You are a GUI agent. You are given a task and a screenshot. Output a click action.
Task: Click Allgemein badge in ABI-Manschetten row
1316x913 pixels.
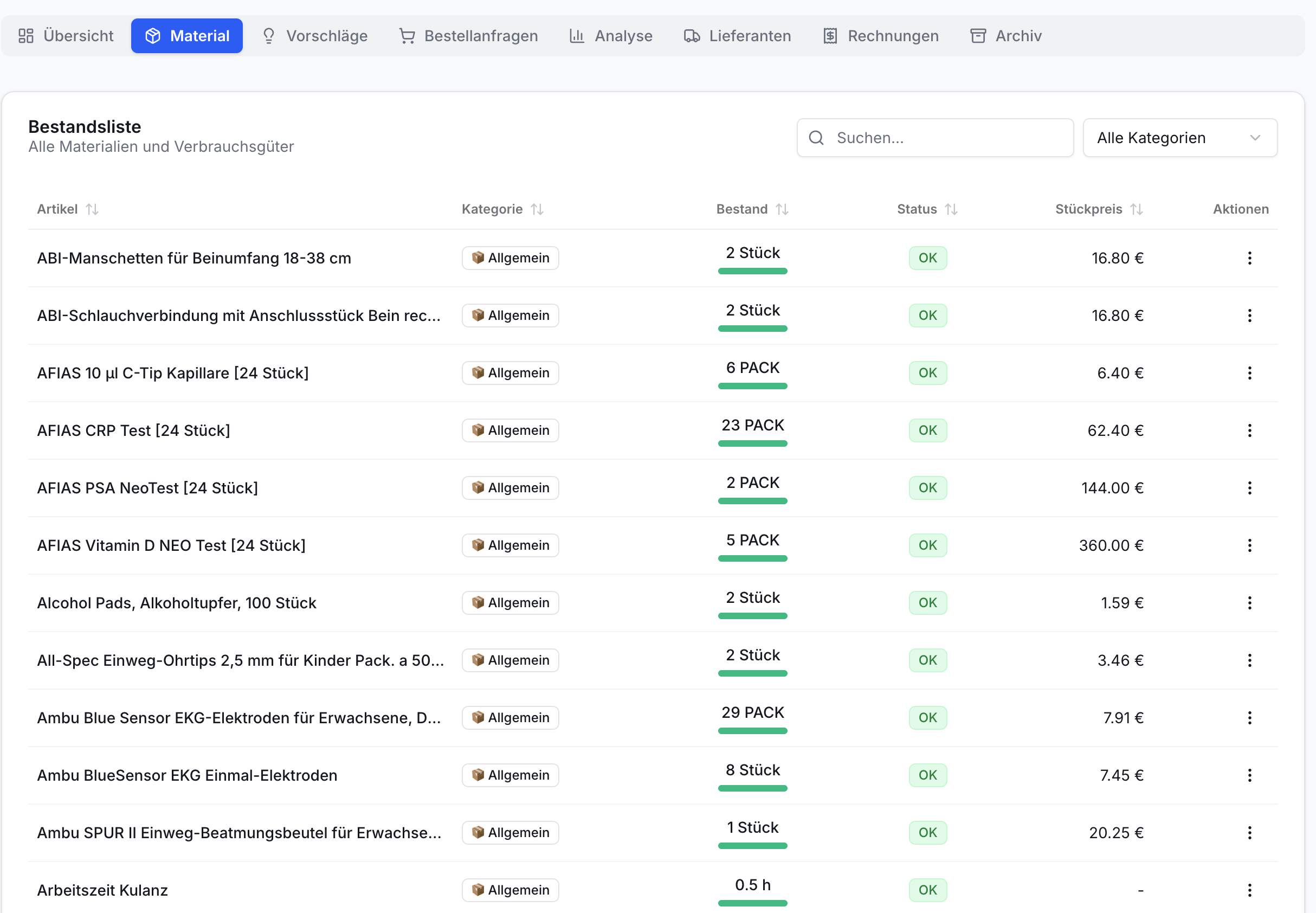point(510,258)
